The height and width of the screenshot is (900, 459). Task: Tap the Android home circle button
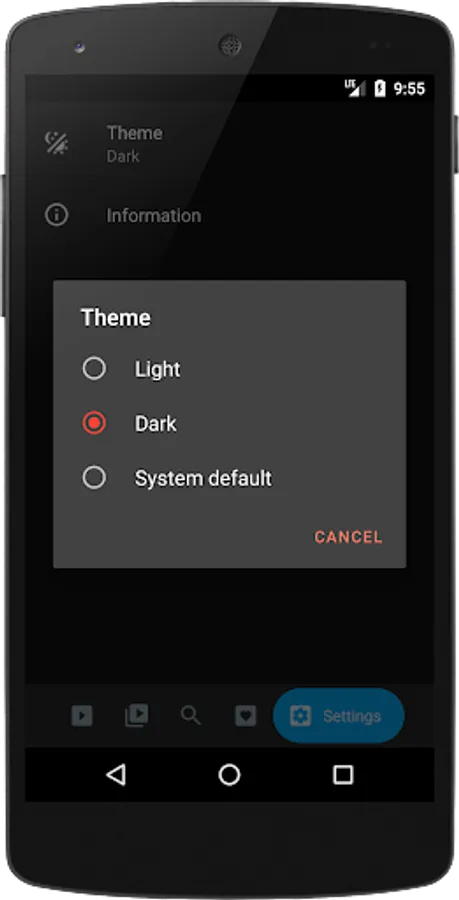point(230,775)
